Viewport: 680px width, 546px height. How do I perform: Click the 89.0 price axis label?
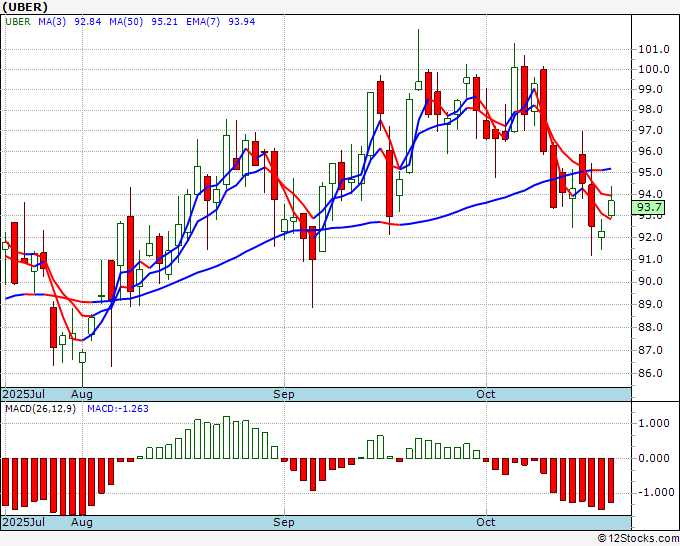coord(650,304)
